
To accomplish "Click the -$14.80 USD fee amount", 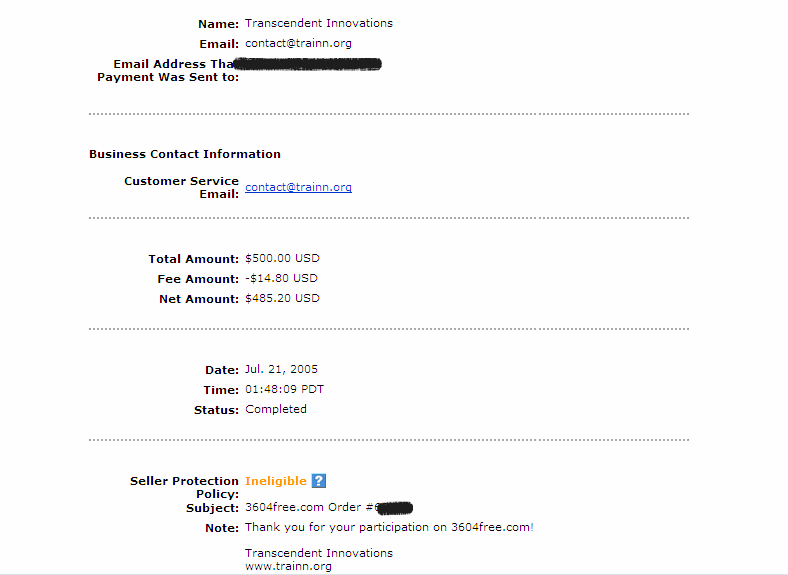I will pos(281,278).
